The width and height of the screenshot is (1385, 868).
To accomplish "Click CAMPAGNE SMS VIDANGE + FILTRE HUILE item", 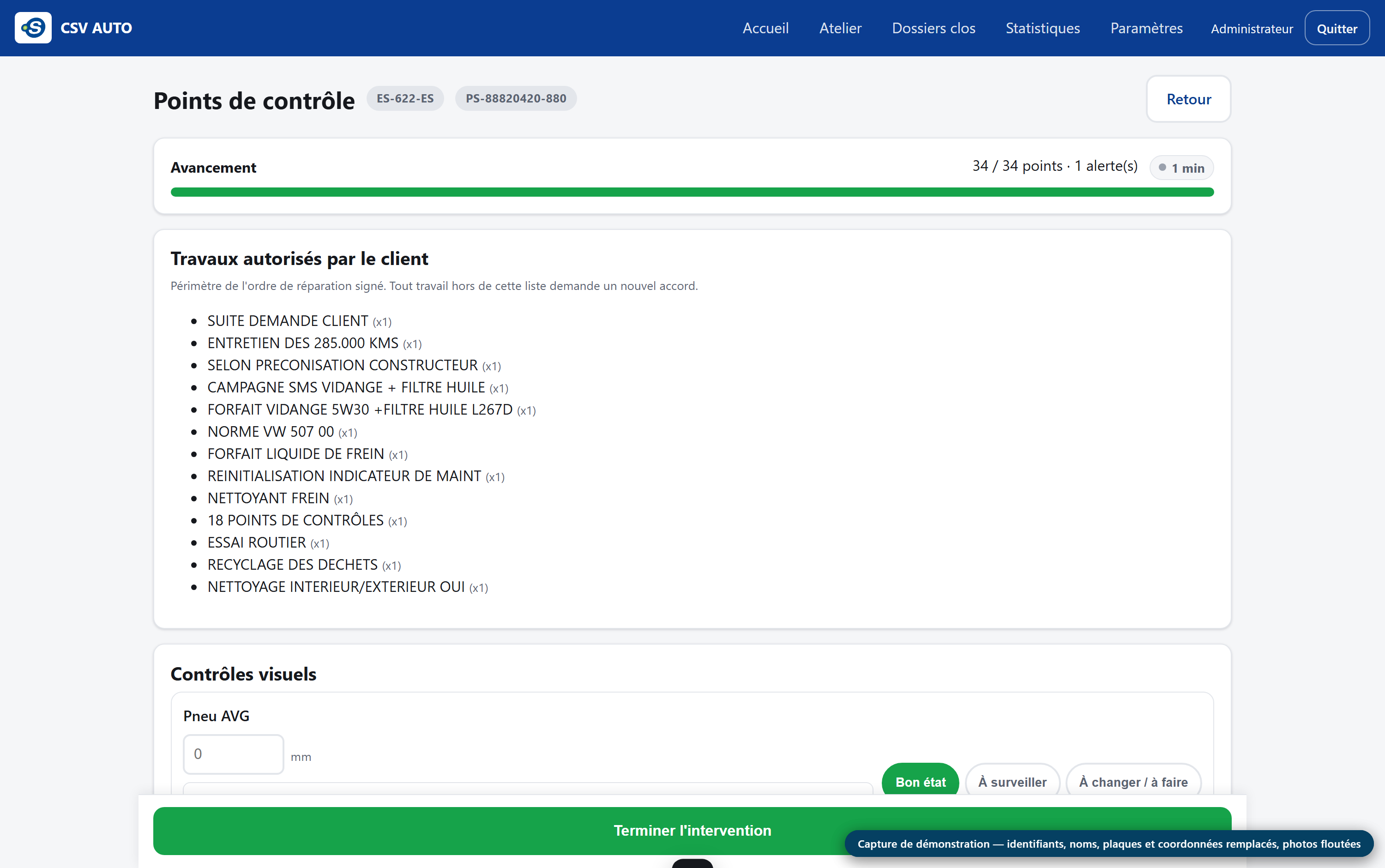I will point(358,387).
